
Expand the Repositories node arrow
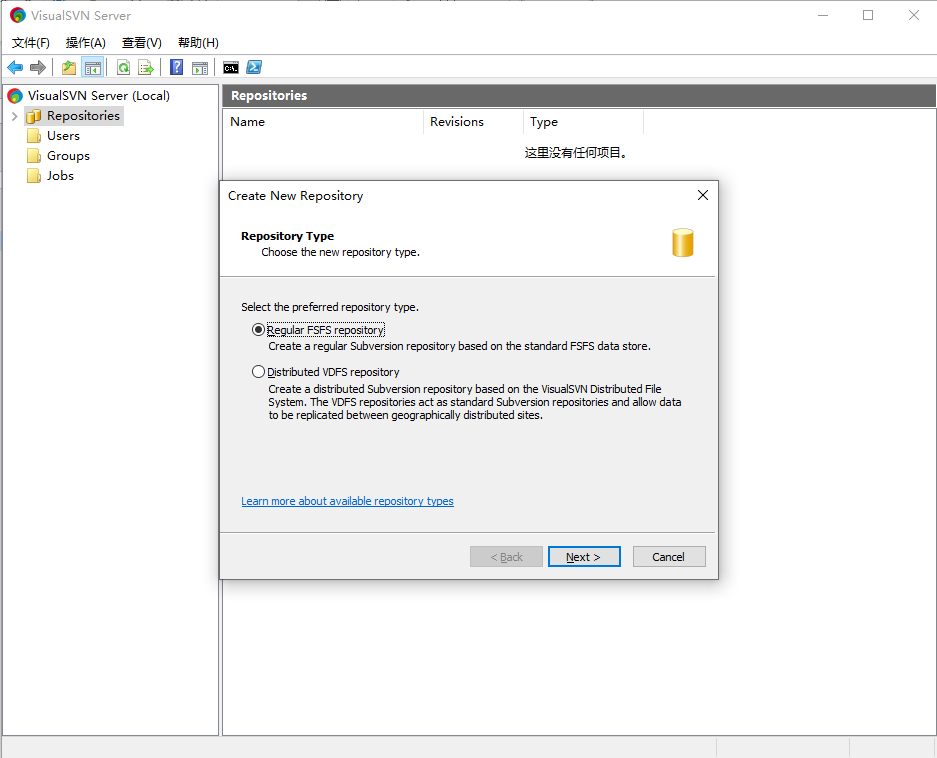15,116
